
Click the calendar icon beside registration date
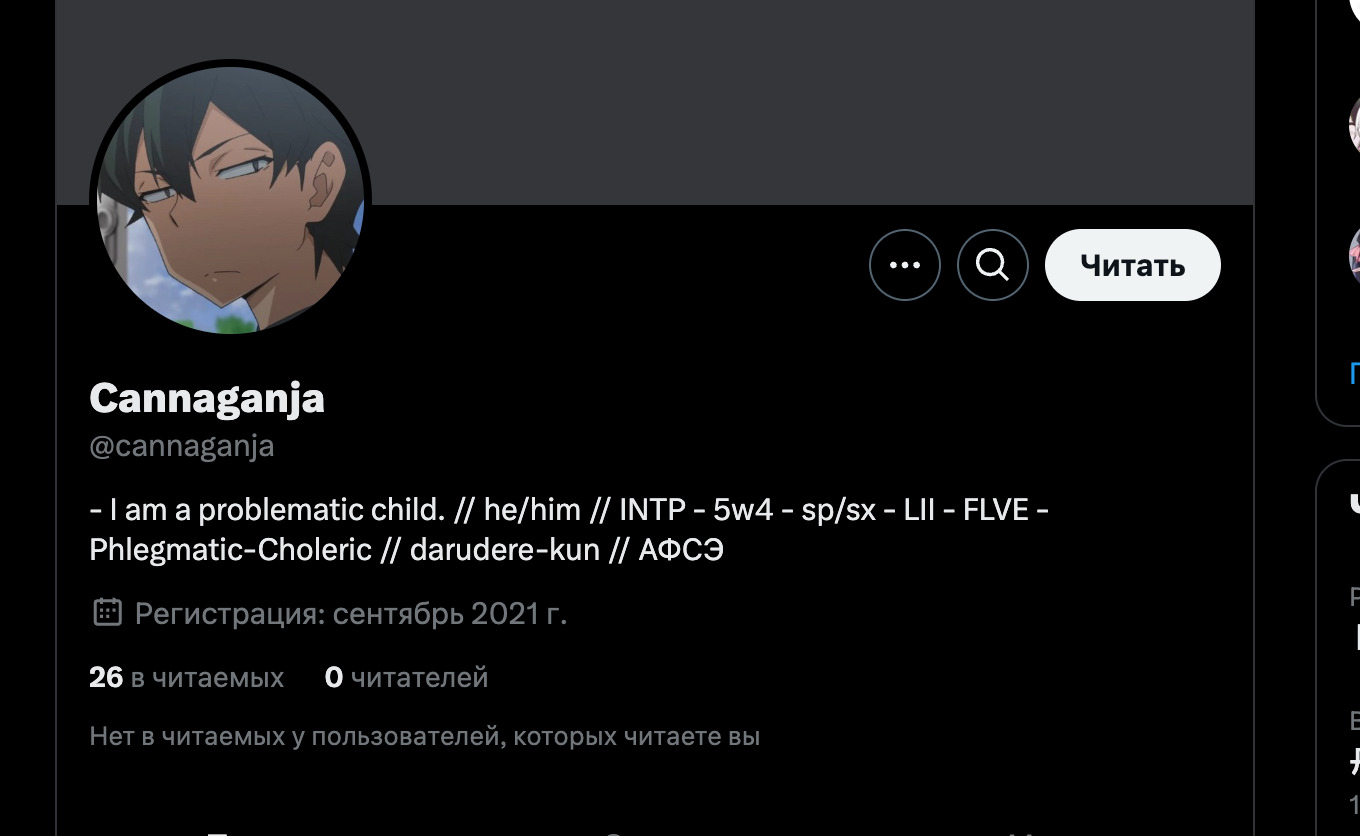pyautogui.click(x=107, y=612)
